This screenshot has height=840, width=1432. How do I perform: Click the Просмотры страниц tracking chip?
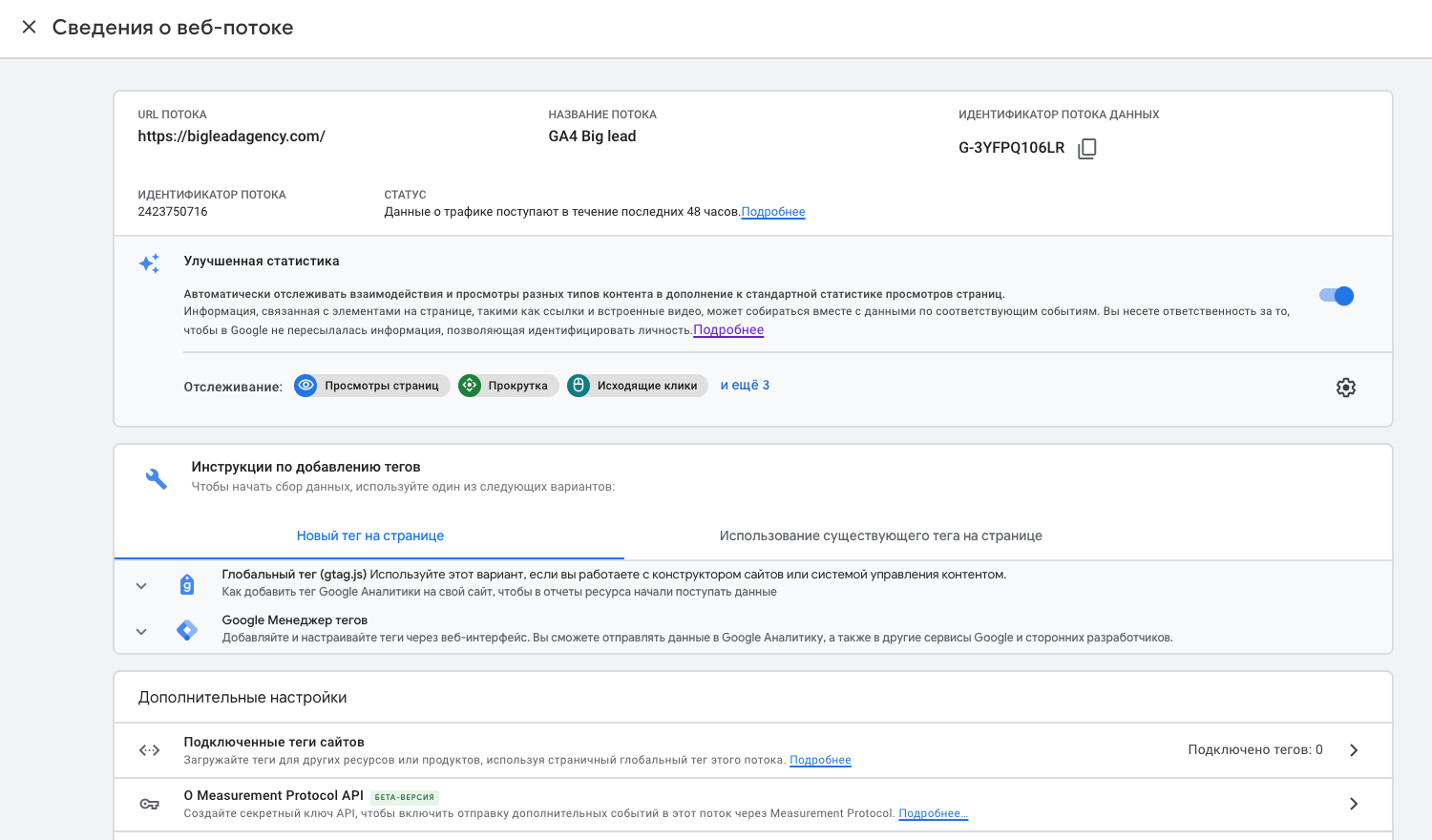[372, 386]
